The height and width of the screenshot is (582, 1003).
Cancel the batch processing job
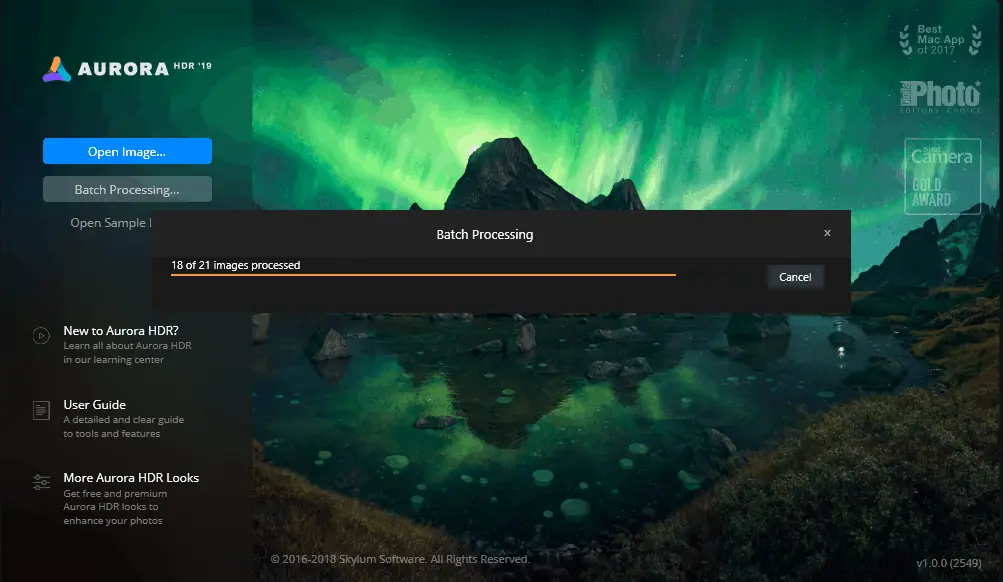click(x=795, y=277)
